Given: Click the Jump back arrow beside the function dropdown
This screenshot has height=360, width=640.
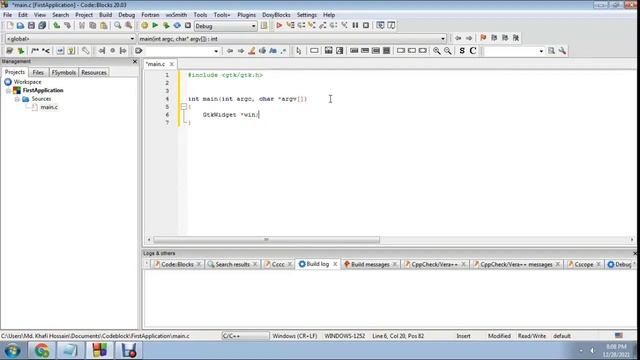Looking at the screenshot, I should coord(458,38).
